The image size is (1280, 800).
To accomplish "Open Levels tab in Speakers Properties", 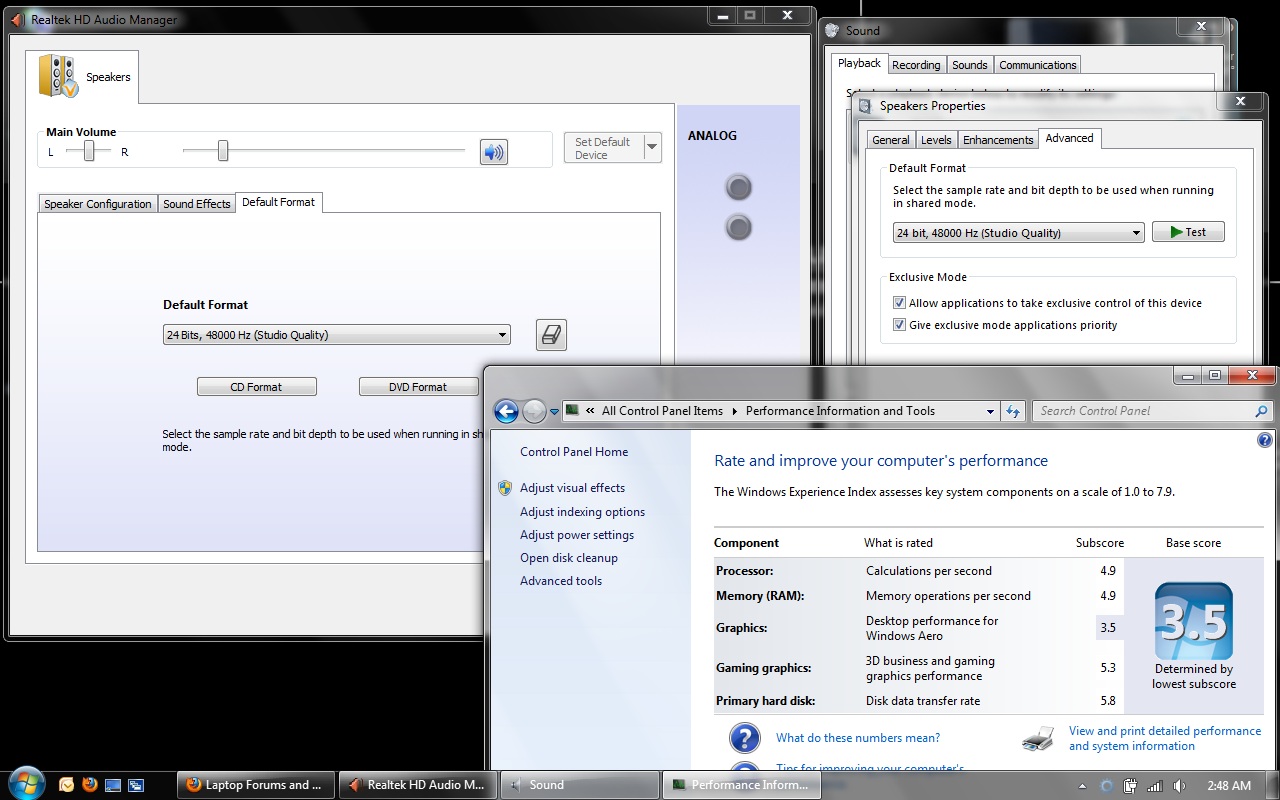I will click(936, 140).
